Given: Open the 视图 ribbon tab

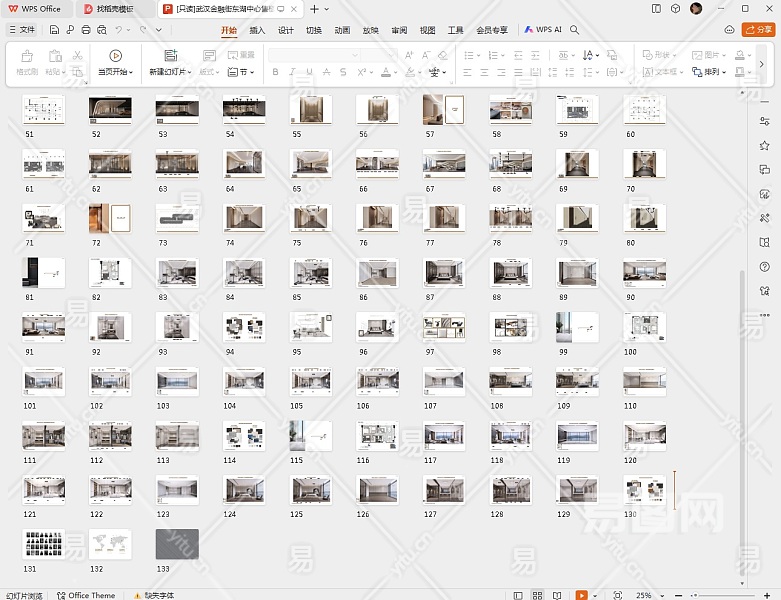Looking at the screenshot, I should pos(427,30).
